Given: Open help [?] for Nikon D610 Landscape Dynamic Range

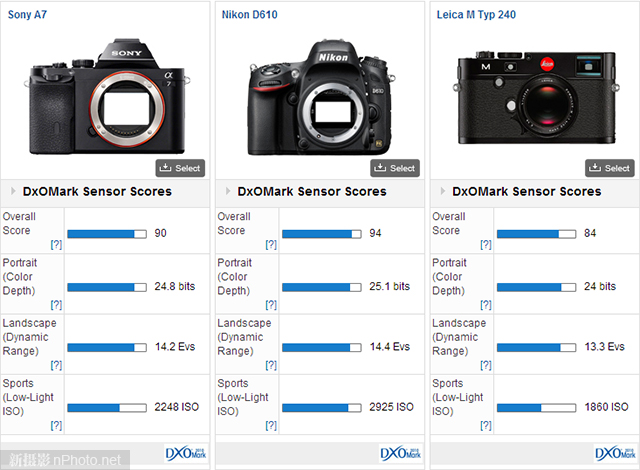Looking at the screenshot, I should 271,365.
